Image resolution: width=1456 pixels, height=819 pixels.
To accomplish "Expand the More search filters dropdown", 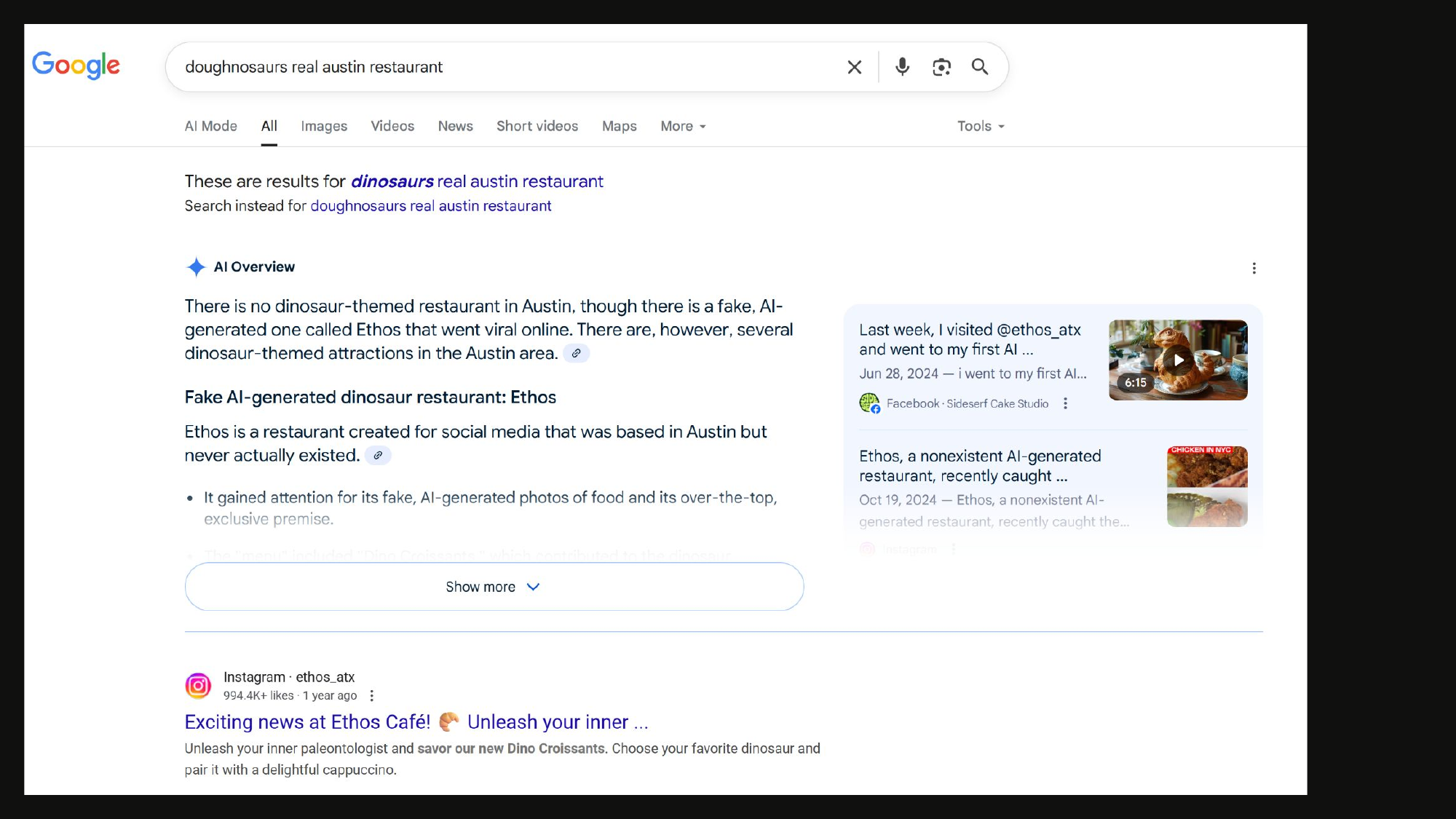I will click(x=683, y=127).
